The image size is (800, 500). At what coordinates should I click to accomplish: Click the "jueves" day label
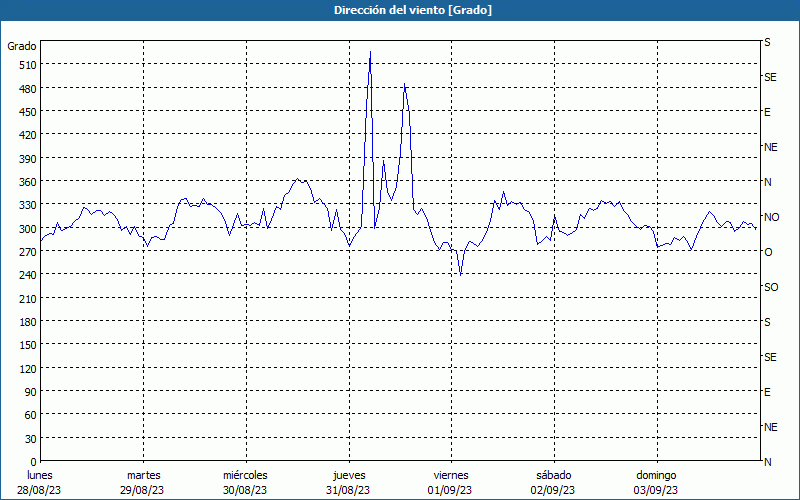349,476
